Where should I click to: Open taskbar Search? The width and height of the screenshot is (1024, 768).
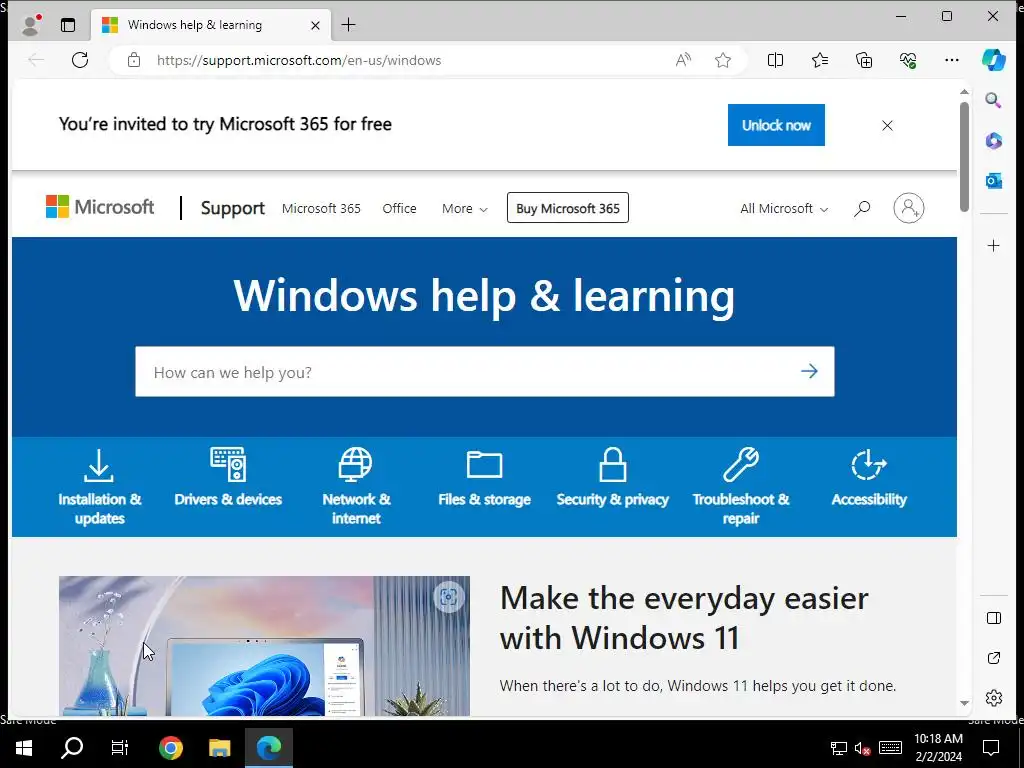(x=72, y=747)
